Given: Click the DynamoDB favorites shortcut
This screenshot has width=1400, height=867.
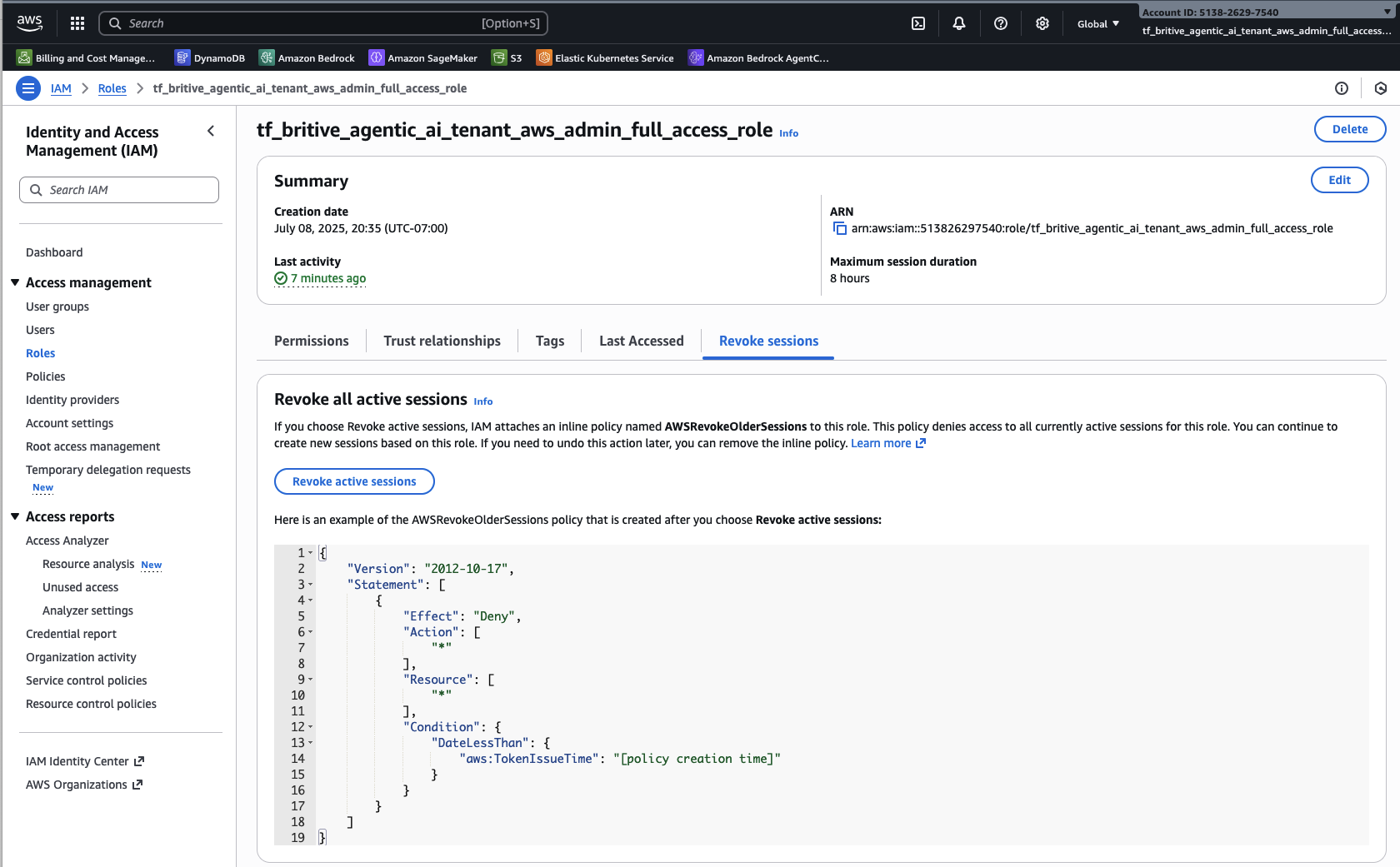Looking at the screenshot, I should tap(210, 58).
